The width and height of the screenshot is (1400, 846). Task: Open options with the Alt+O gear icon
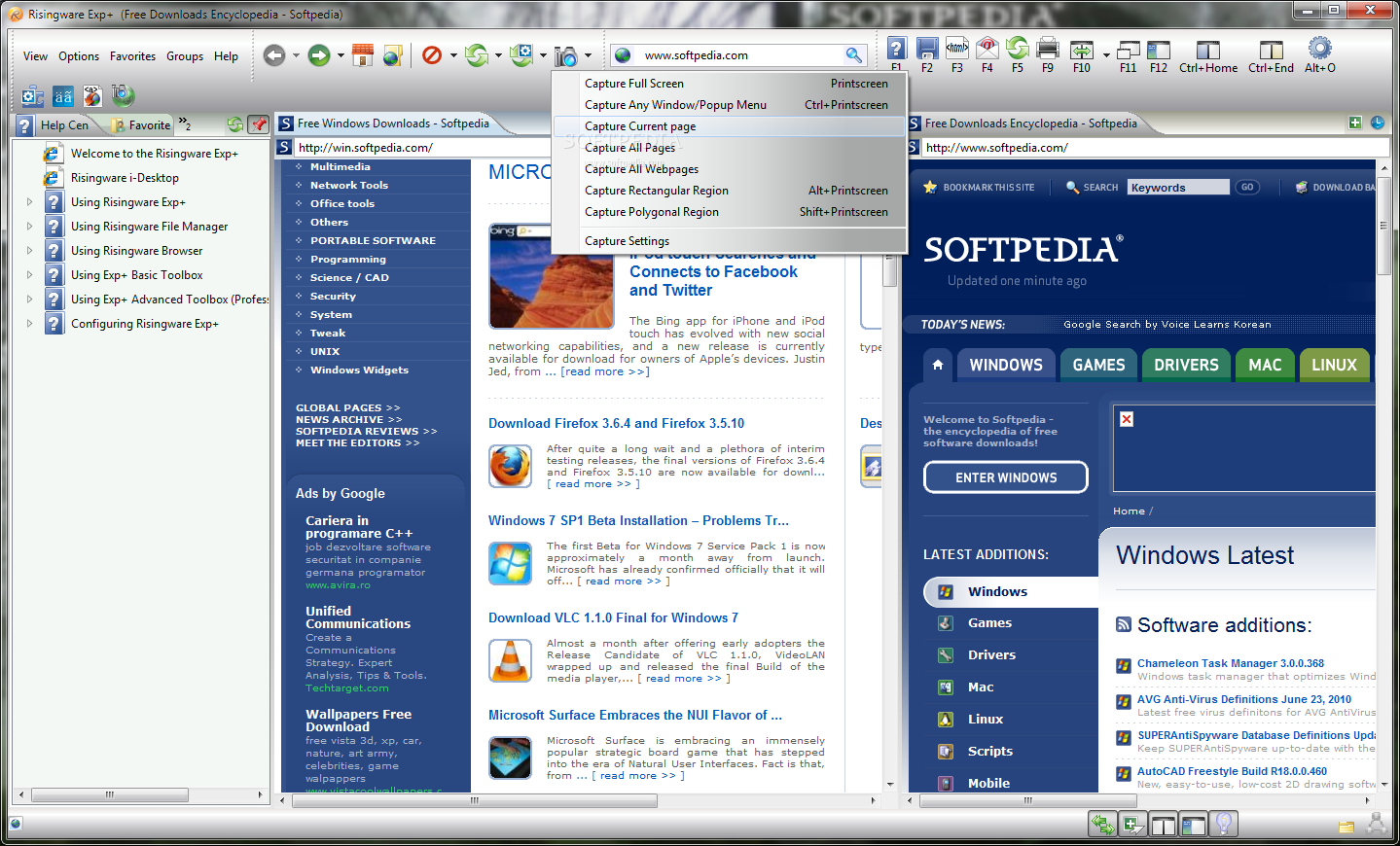coord(1320,48)
